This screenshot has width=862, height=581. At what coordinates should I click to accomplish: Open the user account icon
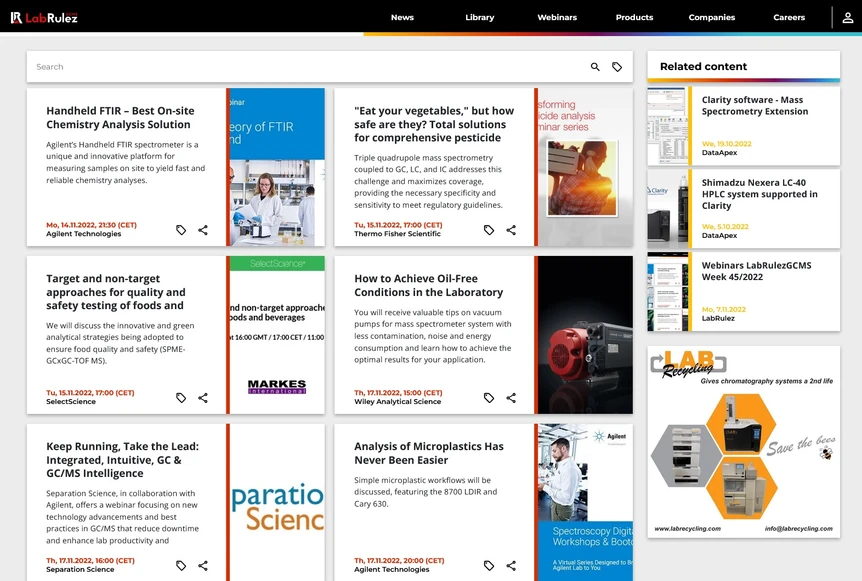click(848, 18)
